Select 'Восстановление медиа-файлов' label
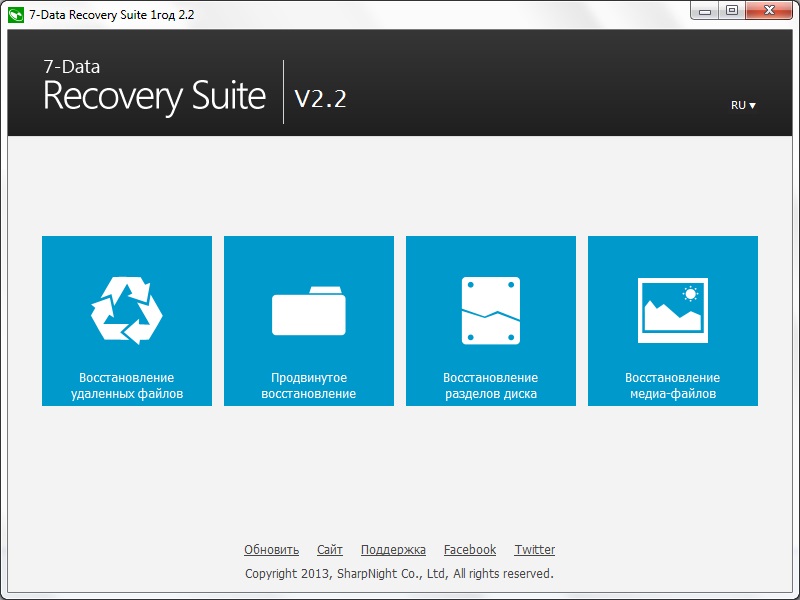 point(672,386)
